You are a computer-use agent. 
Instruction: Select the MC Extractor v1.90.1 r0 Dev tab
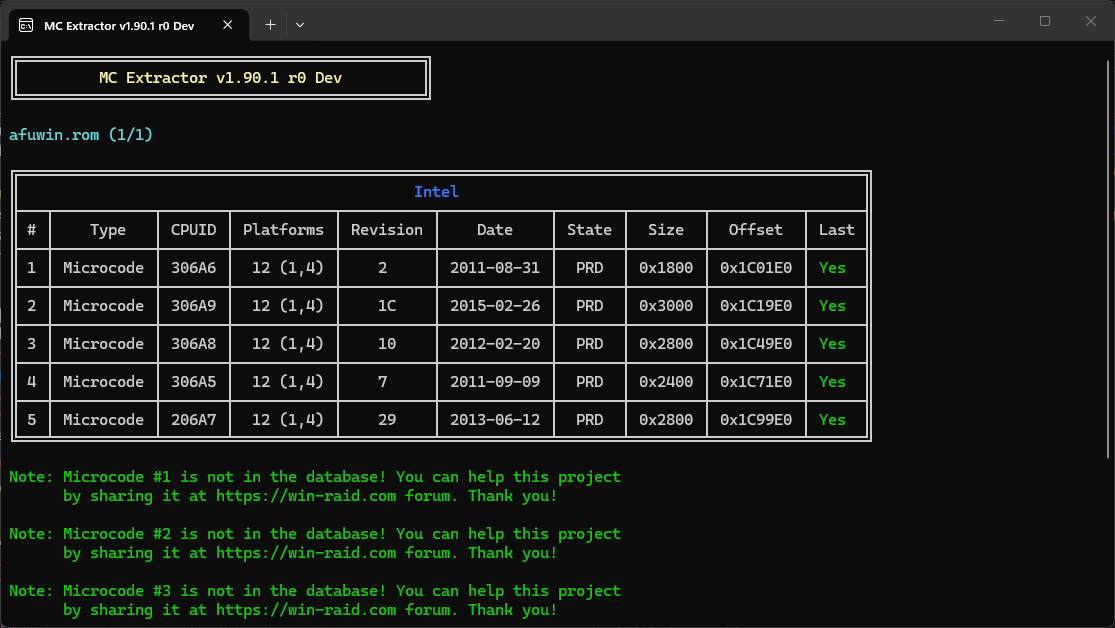128,25
